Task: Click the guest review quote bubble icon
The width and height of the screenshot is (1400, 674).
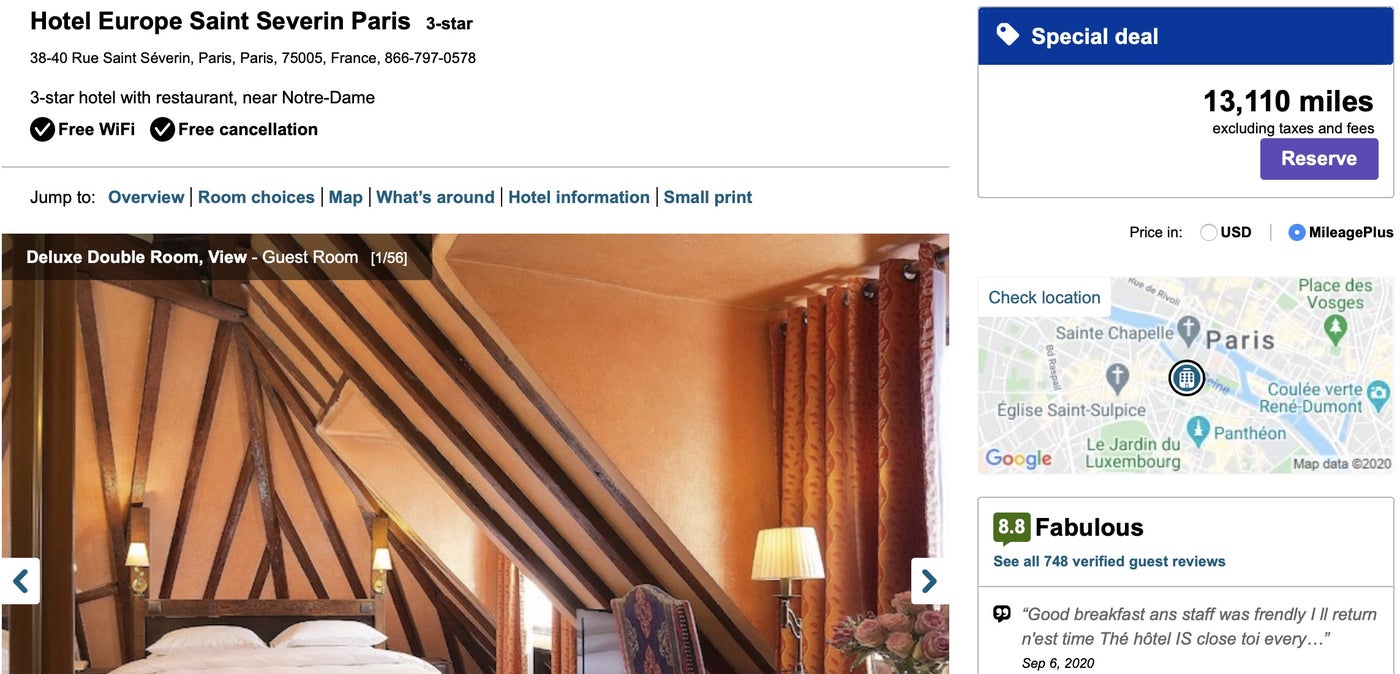Action: click(x=1002, y=614)
